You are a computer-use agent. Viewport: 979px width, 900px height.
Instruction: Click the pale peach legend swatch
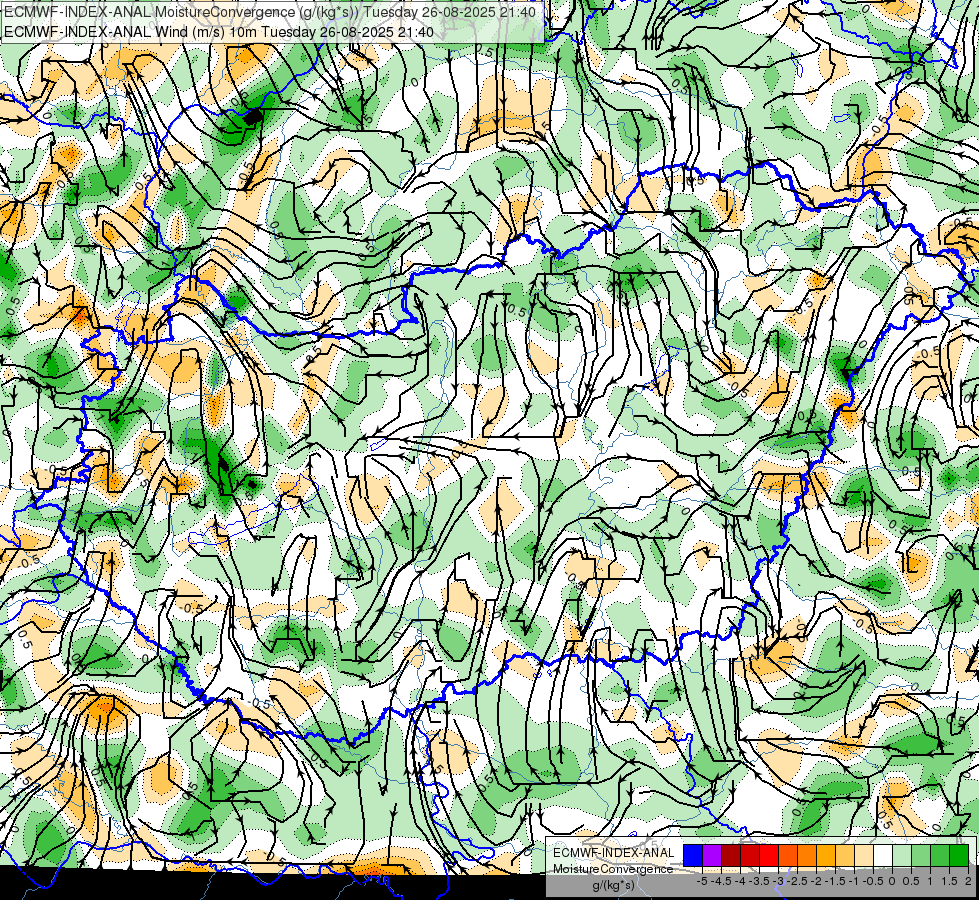864,856
